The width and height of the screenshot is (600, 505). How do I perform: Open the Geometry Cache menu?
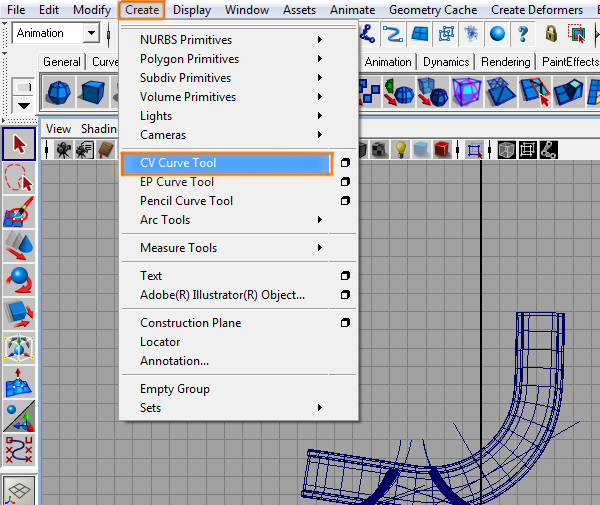pyautogui.click(x=432, y=10)
